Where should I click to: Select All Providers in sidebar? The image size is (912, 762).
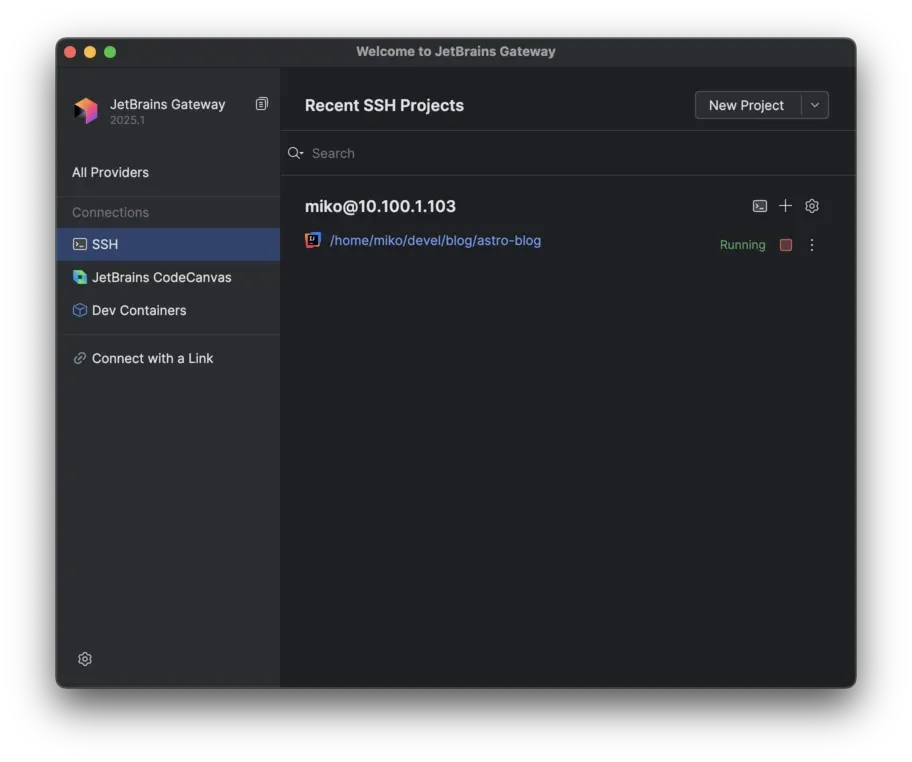click(111, 172)
